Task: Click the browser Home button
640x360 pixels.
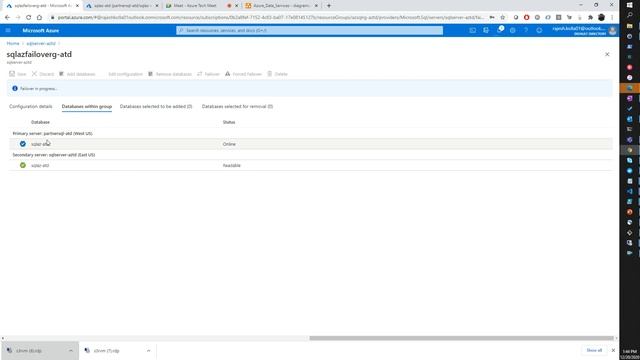Action: (39, 18)
